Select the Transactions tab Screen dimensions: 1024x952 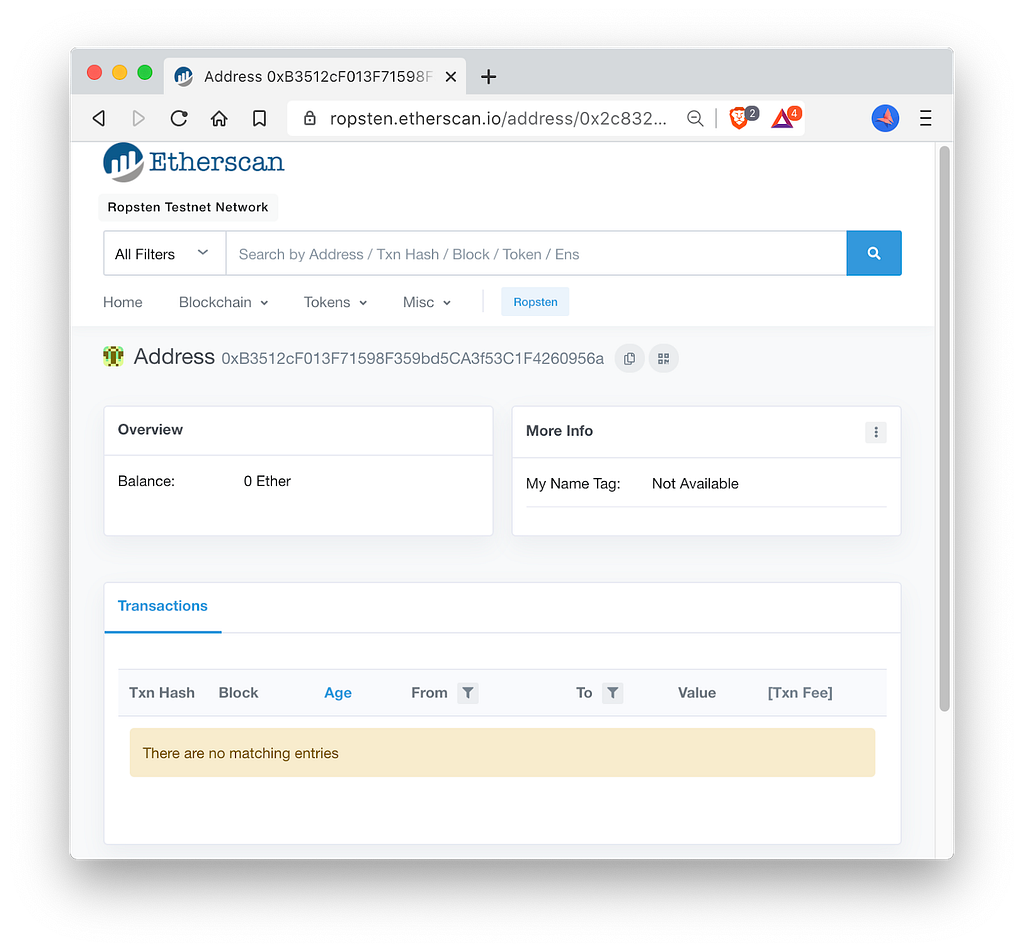163,606
